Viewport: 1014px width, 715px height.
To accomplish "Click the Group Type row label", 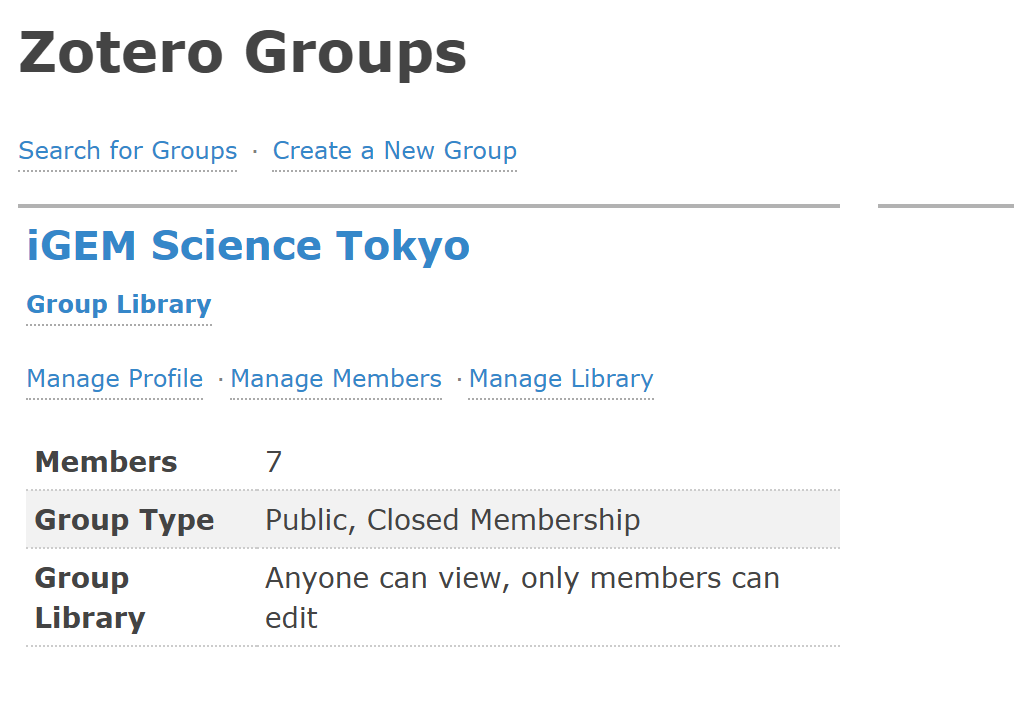I will [124, 520].
